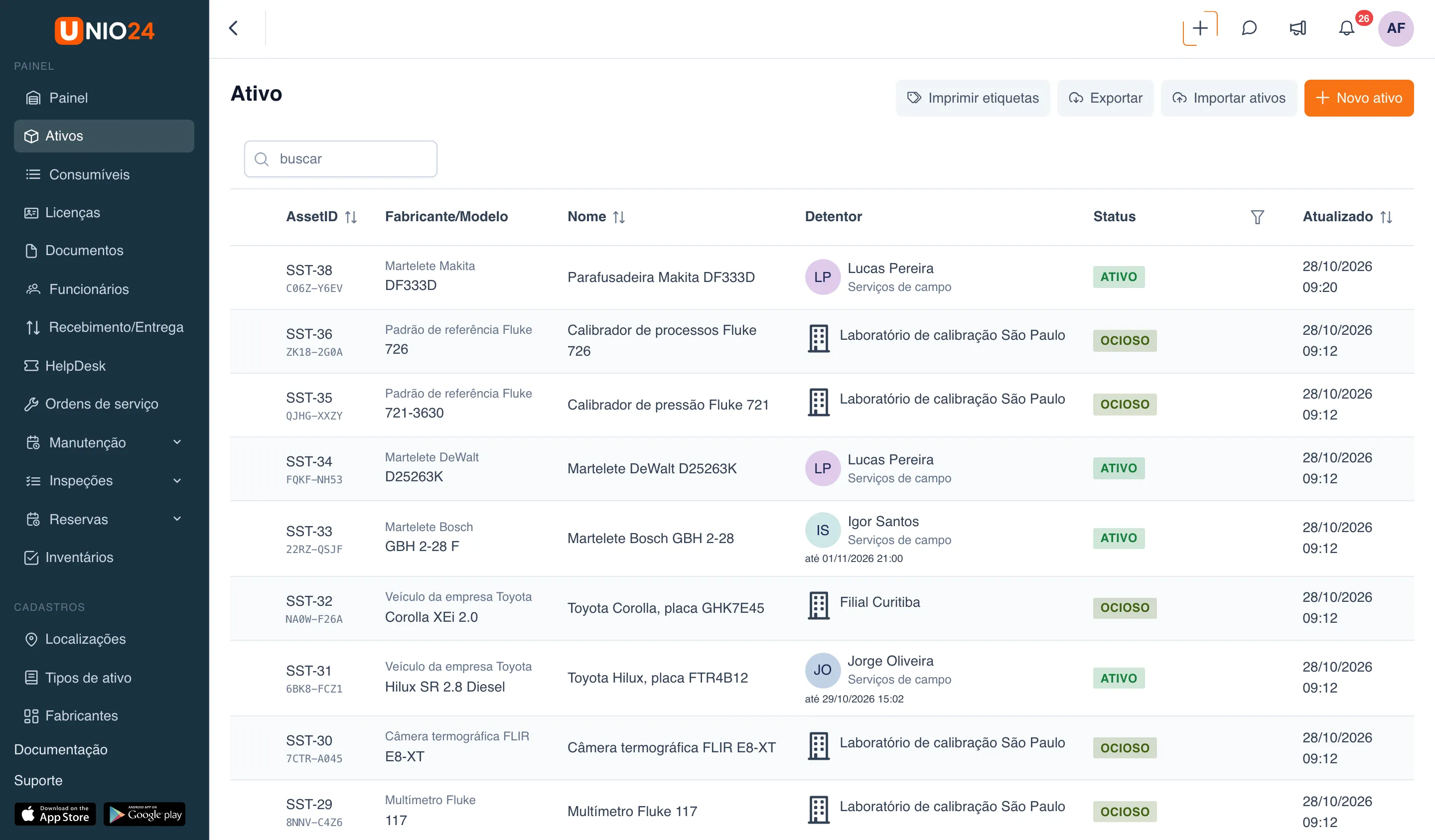Open Consumíveis in the sidebar
The width and height of the screenshot is (1435, 840).
[x=104, y=174]
